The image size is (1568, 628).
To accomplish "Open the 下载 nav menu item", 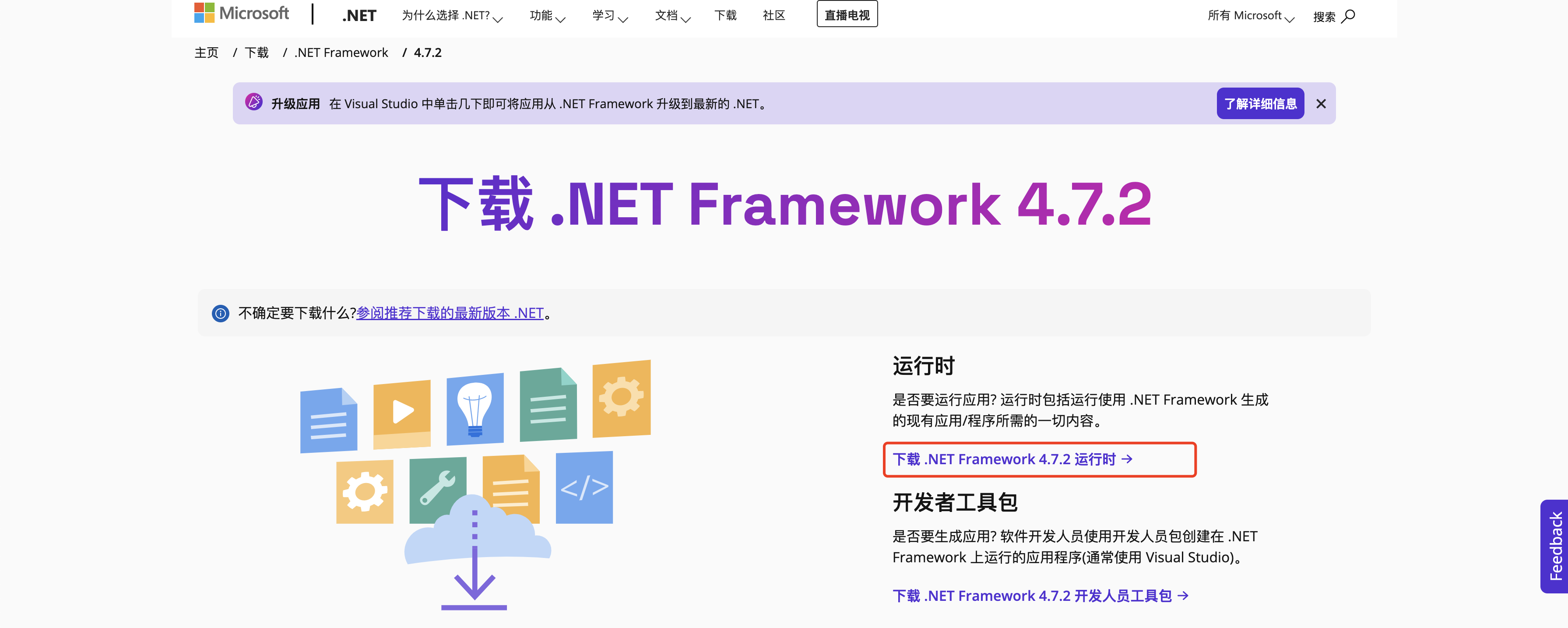I will 725,16.
